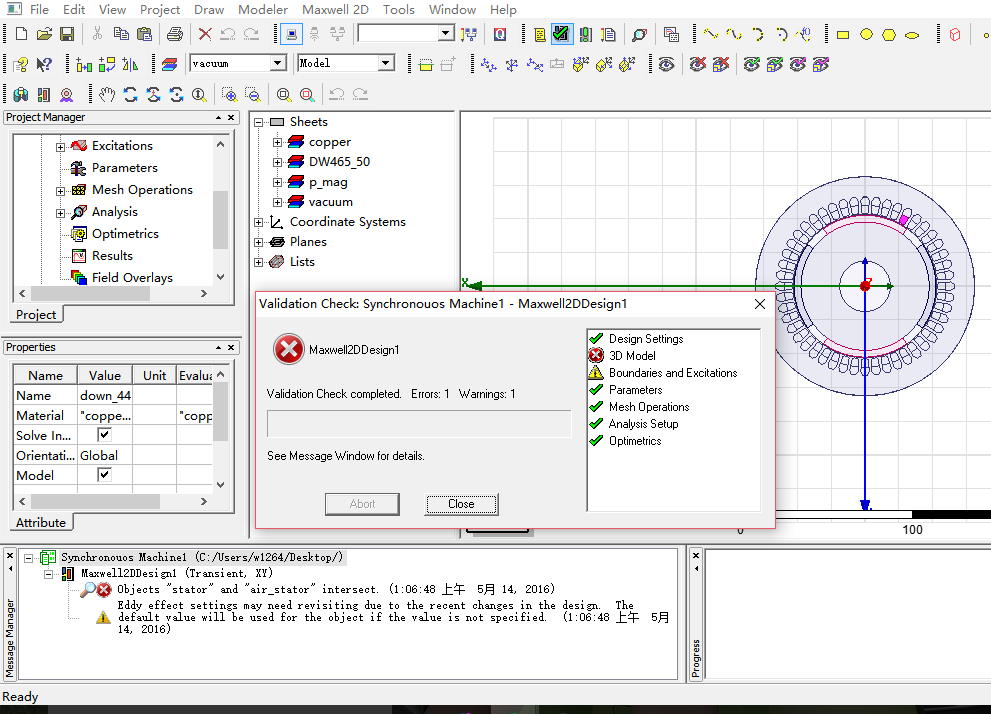Print using the printer icon
This screenshot has width=991, height=714.
(x=175, y=33)
